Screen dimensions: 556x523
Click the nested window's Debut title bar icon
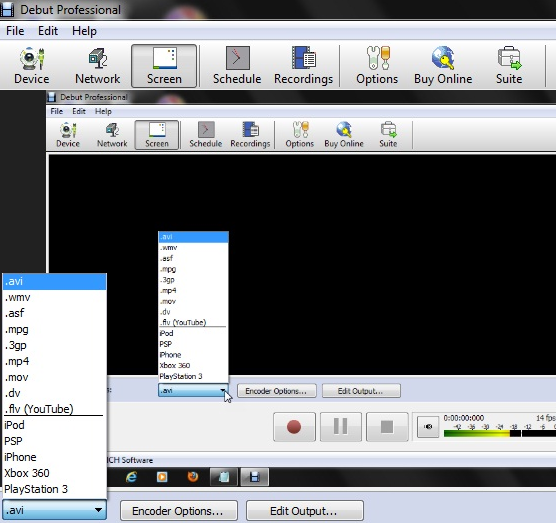pyautogui.click(x=52, y=97)
